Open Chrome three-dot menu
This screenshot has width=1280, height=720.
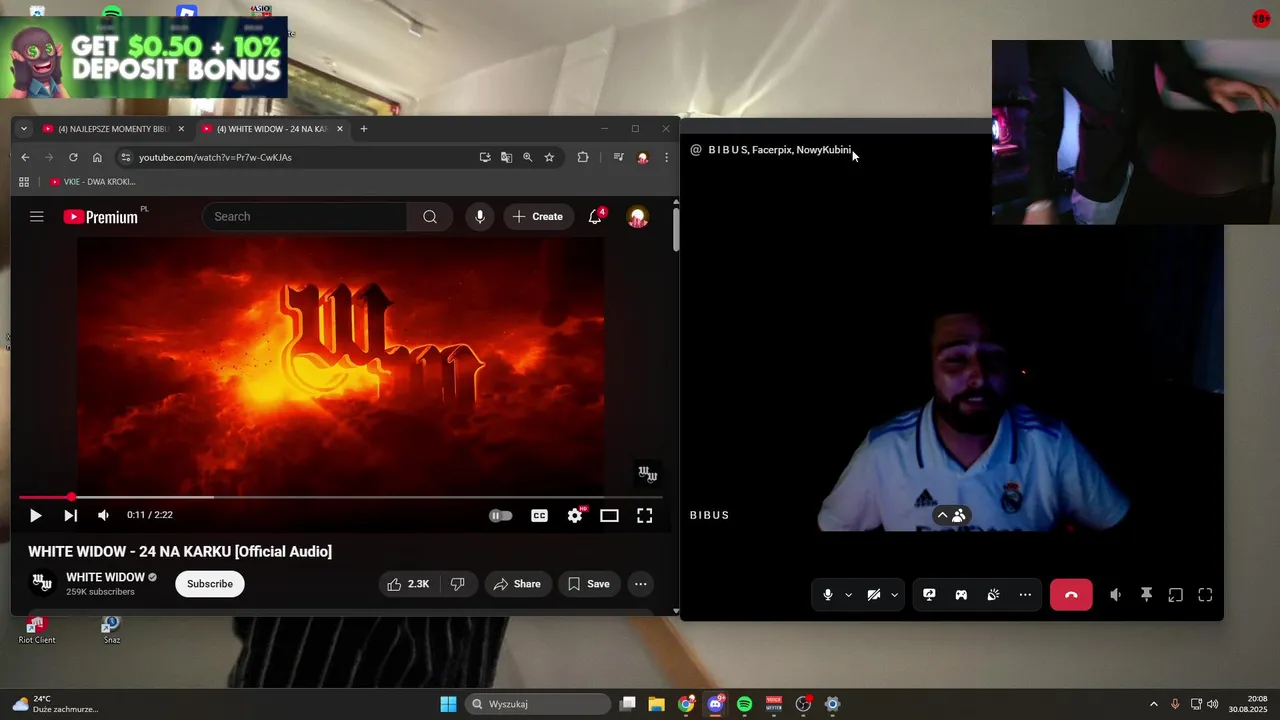click(666, 157)
